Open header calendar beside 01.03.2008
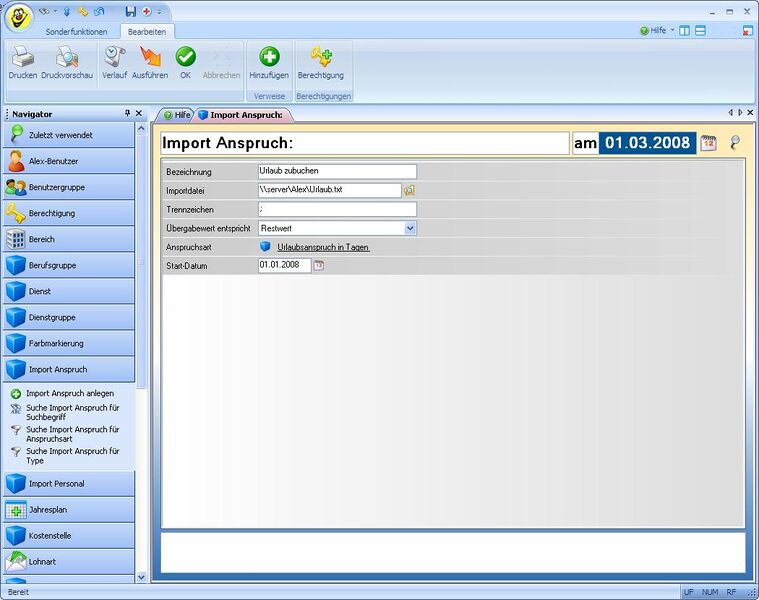The width and height of the screenshot is (759, 600). coord(708,143)
